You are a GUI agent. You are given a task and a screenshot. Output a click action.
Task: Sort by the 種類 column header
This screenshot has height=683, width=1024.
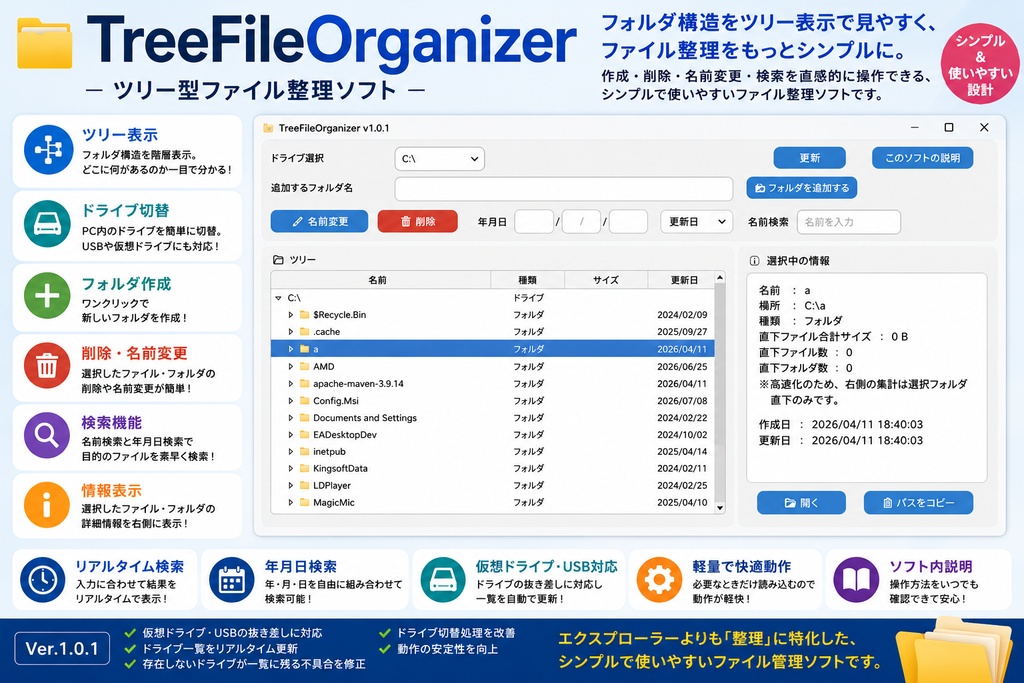click(528, 280)
